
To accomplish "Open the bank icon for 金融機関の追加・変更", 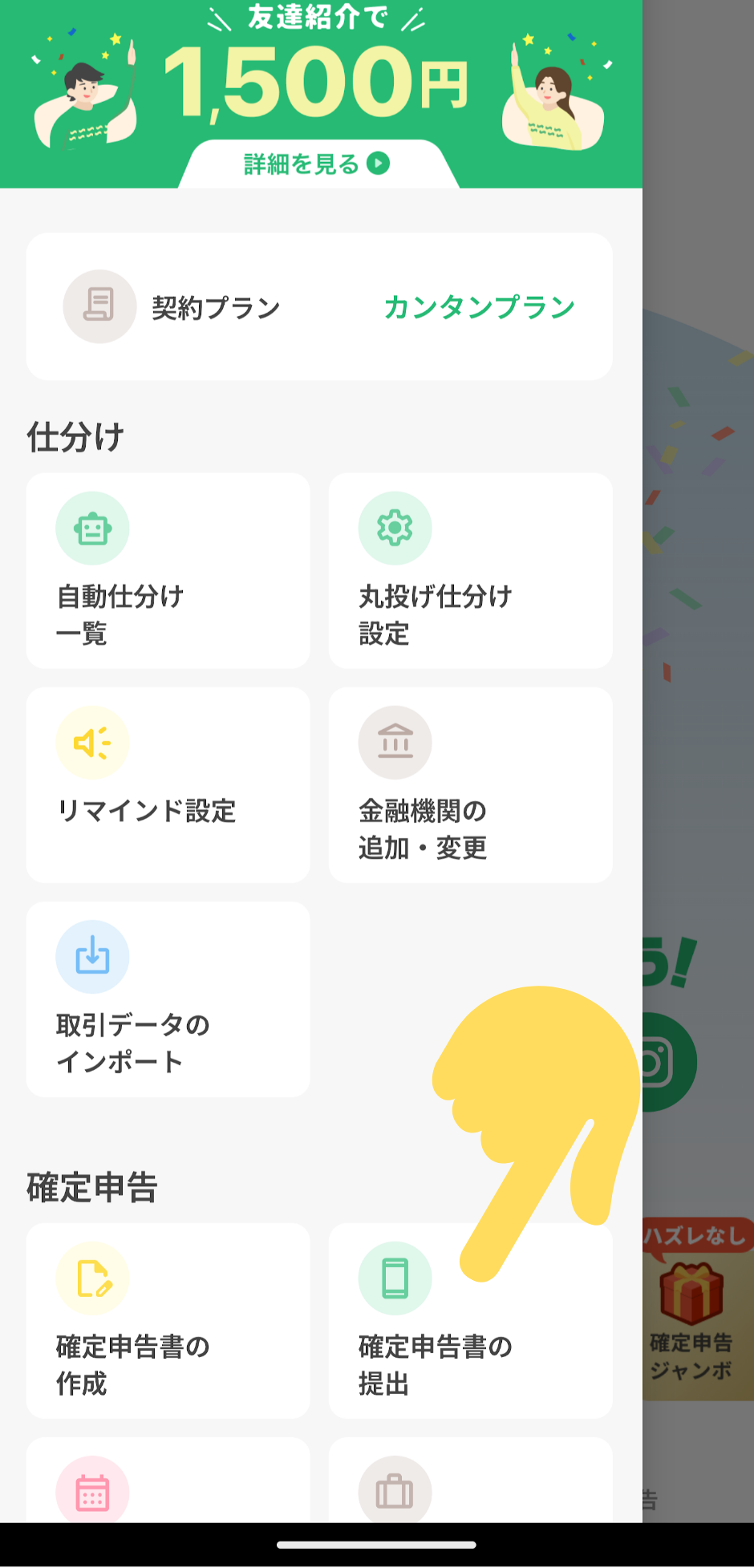I will tap(395, 743).
